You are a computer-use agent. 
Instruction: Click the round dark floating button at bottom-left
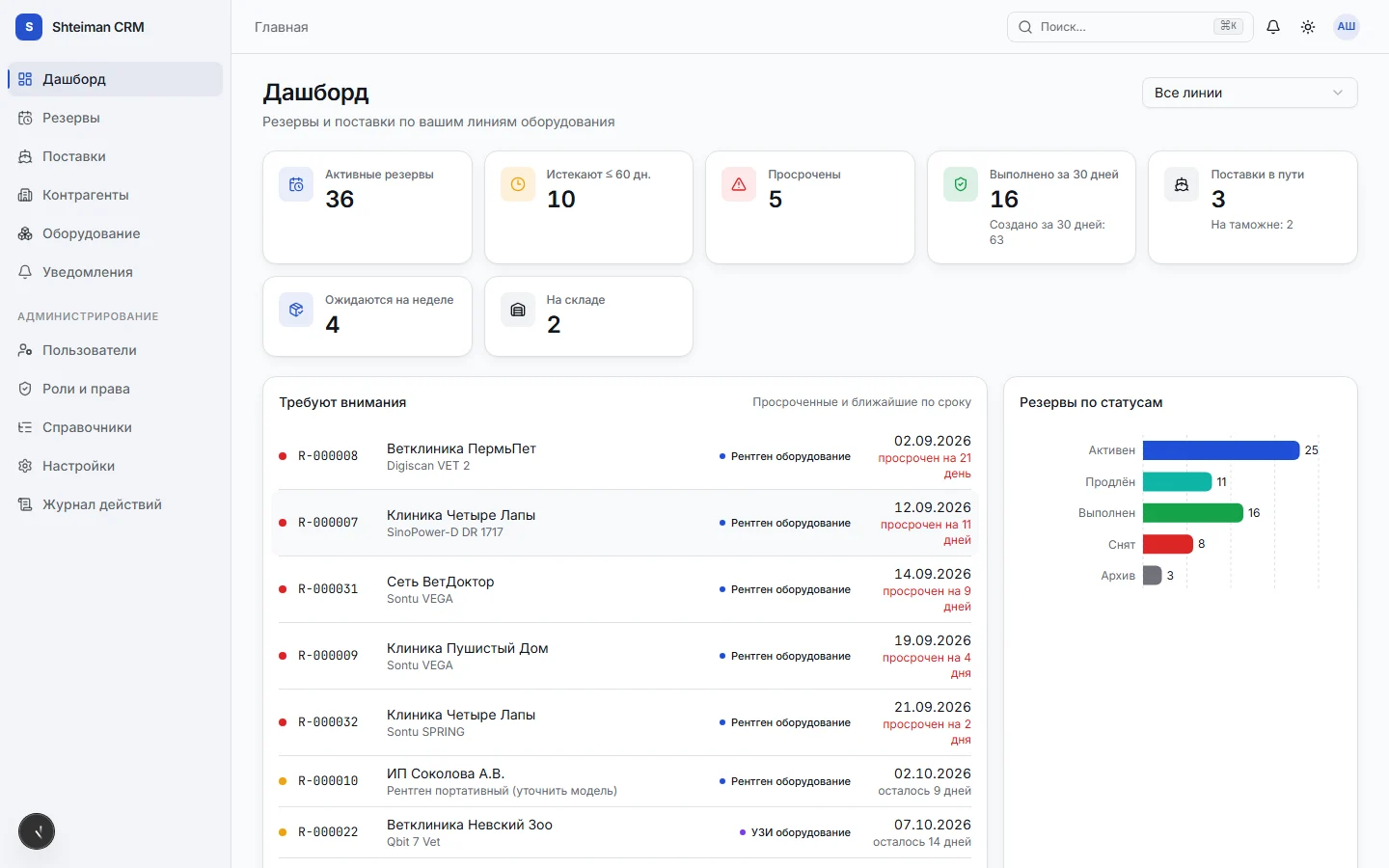(x=37, y=831)
